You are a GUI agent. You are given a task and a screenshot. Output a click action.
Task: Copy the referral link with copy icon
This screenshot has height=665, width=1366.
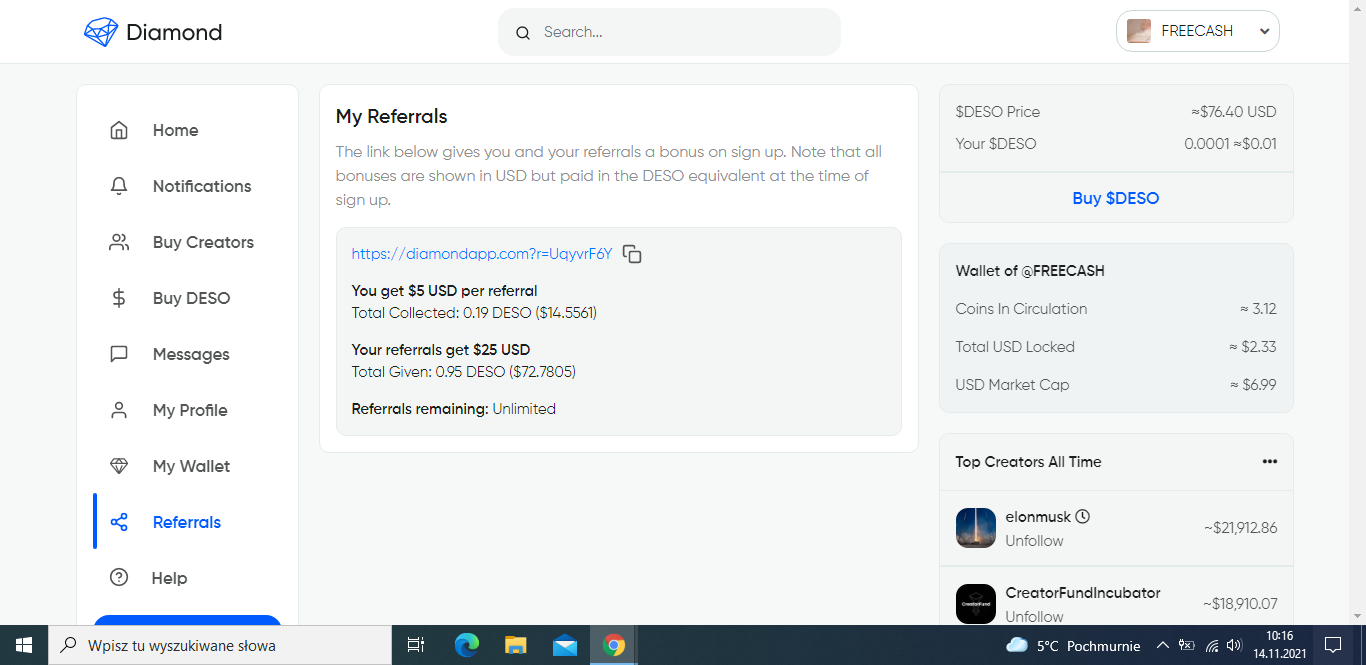pos(632,254)
